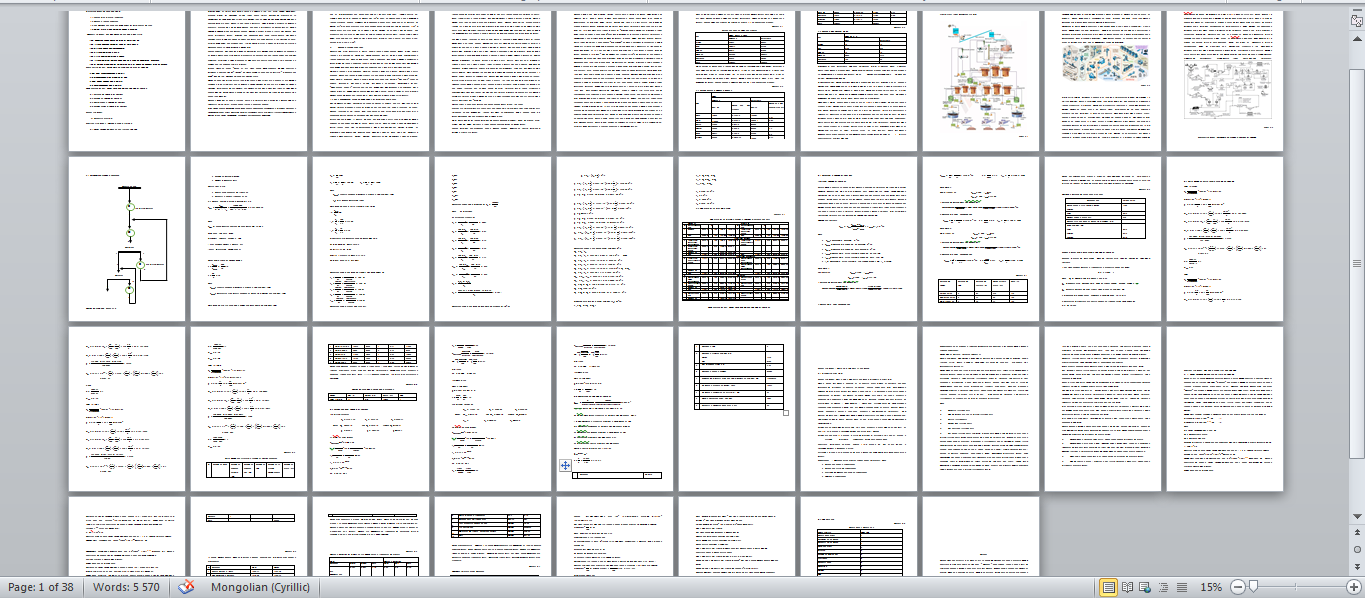Click the Page: 1 of 38 indicator
The width and height of the screenshot is (1365, 598).
click(41, 587)
